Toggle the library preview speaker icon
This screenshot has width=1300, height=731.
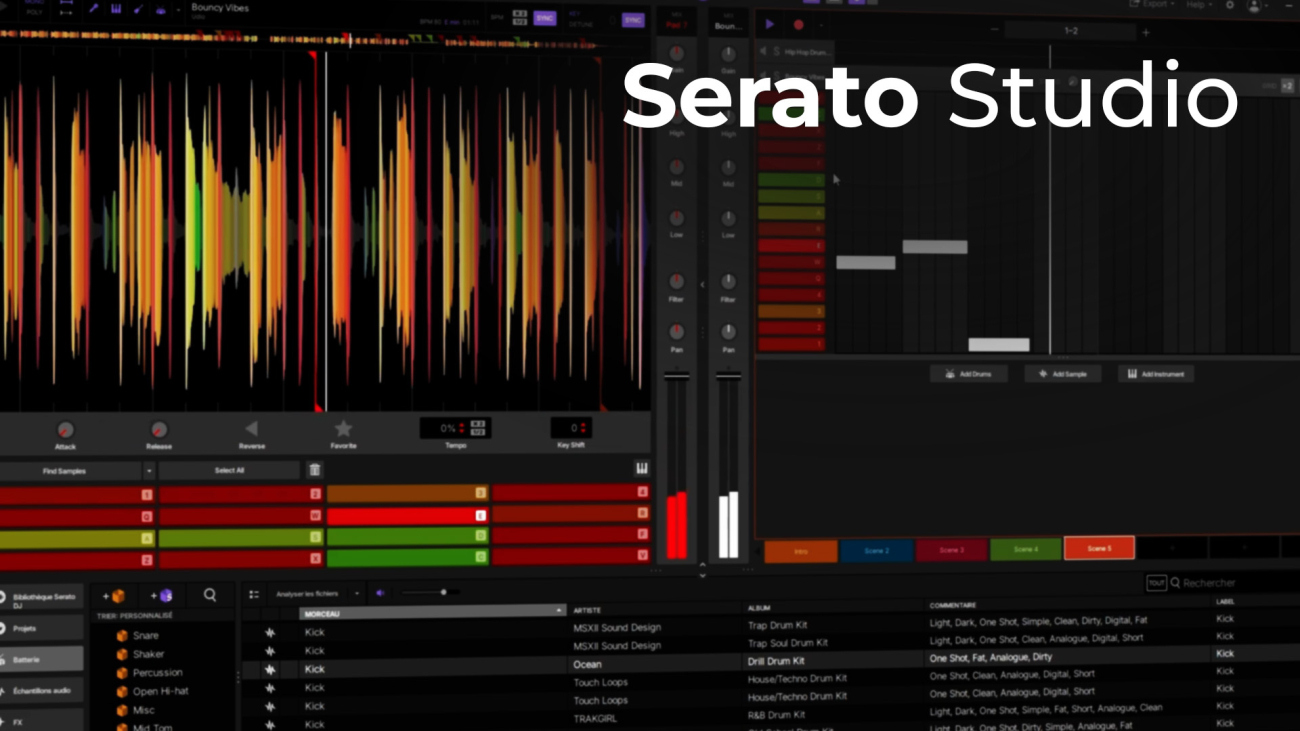[380, 593]
